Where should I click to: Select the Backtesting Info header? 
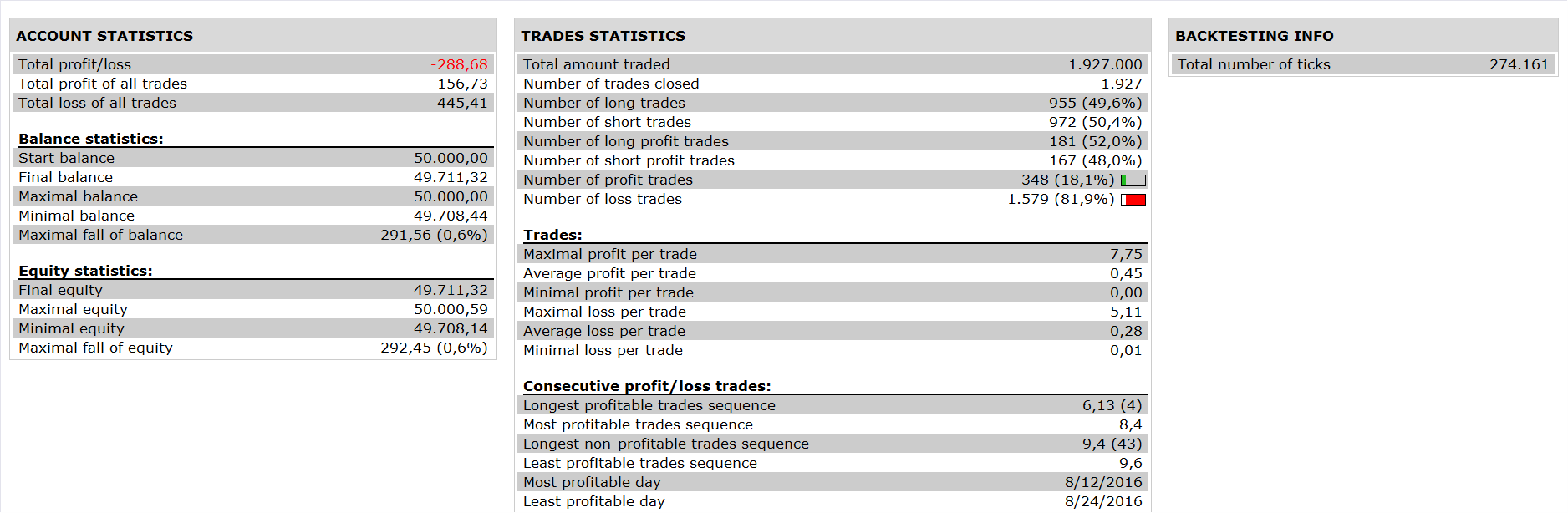point(1254,36)
